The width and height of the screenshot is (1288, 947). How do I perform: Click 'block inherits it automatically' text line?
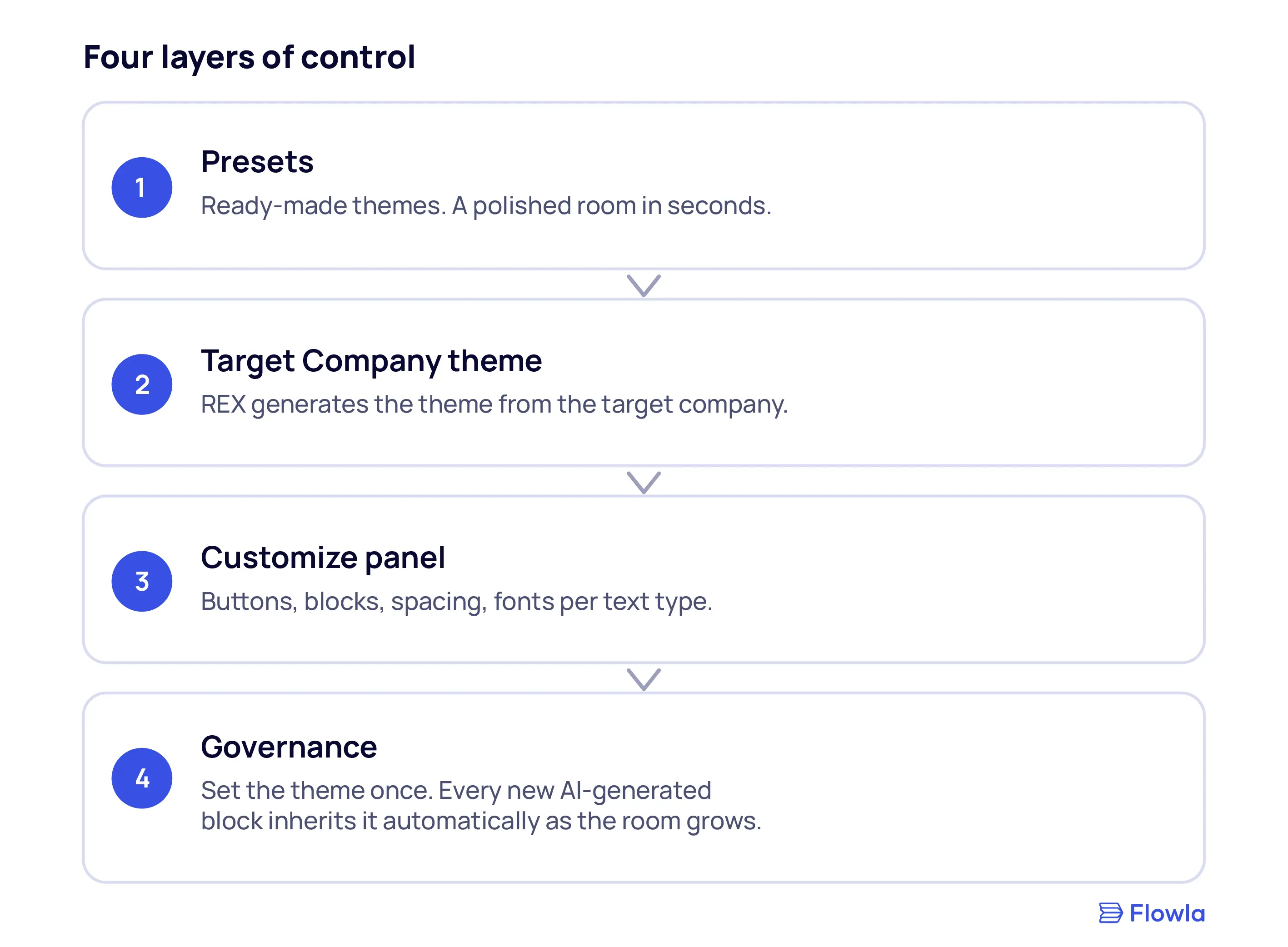(x=481, y=822)
